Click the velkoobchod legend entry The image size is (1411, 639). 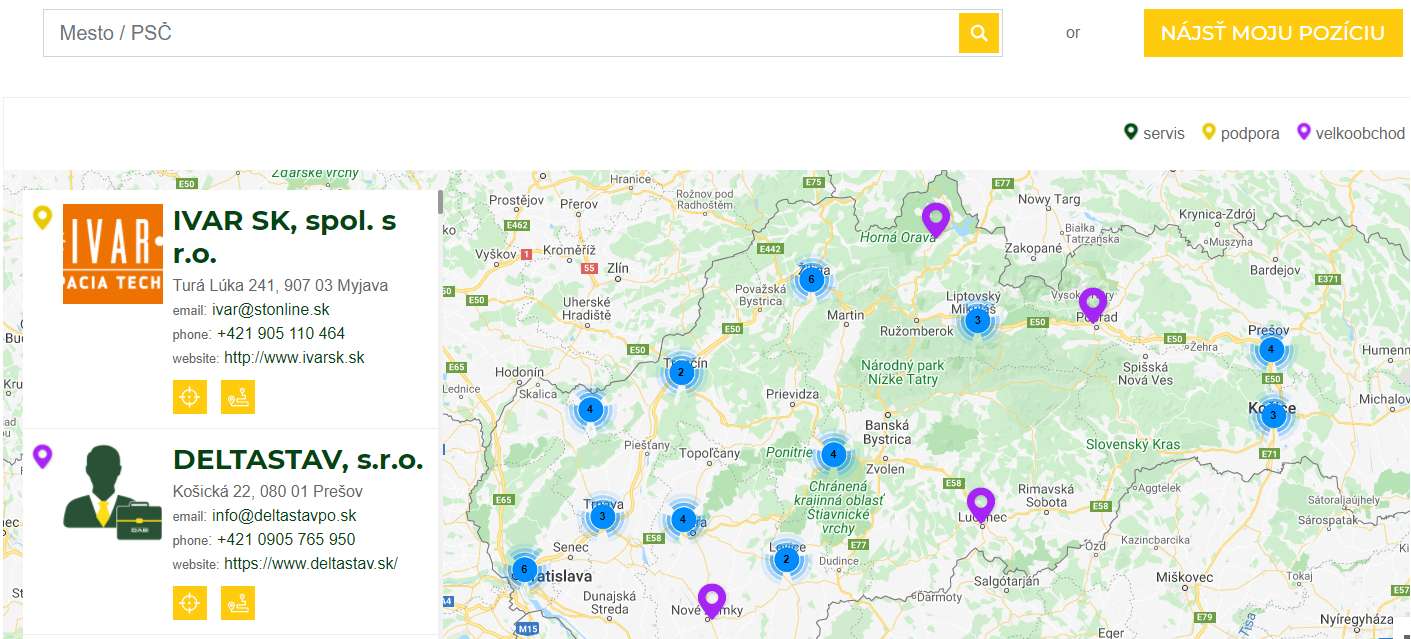click(1350, 133)
